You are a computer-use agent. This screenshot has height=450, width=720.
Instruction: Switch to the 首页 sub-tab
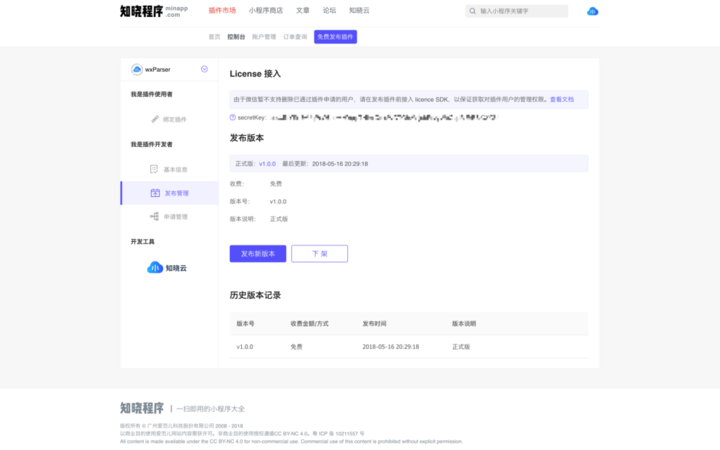coord(214,37)
